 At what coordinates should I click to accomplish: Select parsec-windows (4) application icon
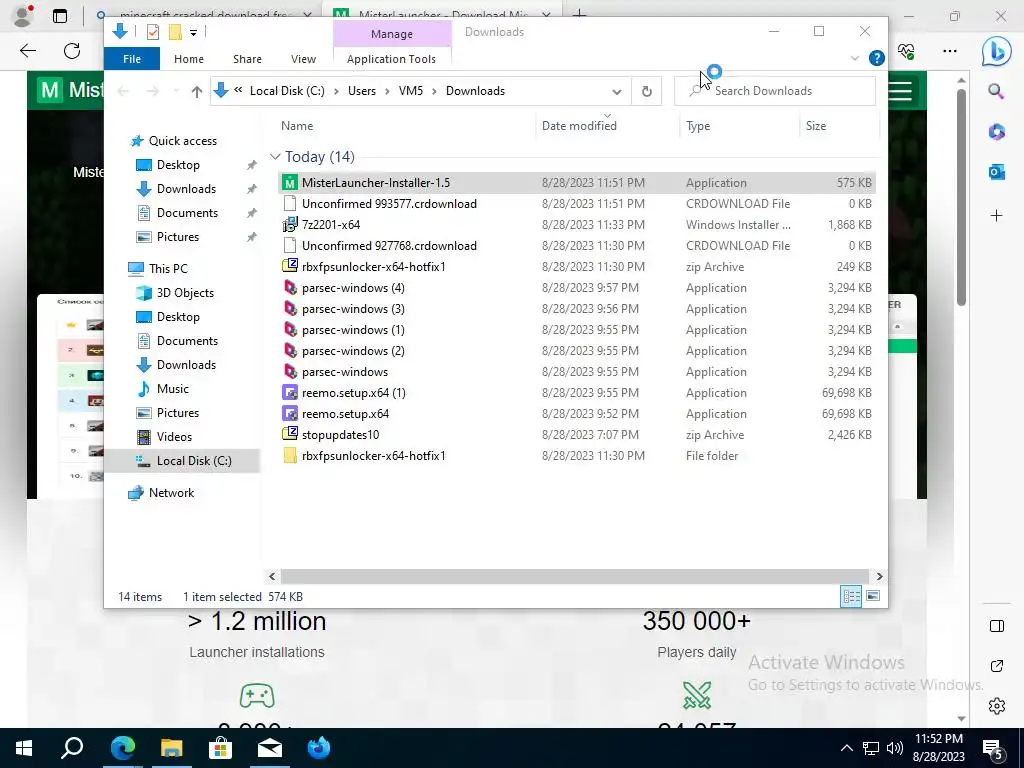tap(289, 287)
